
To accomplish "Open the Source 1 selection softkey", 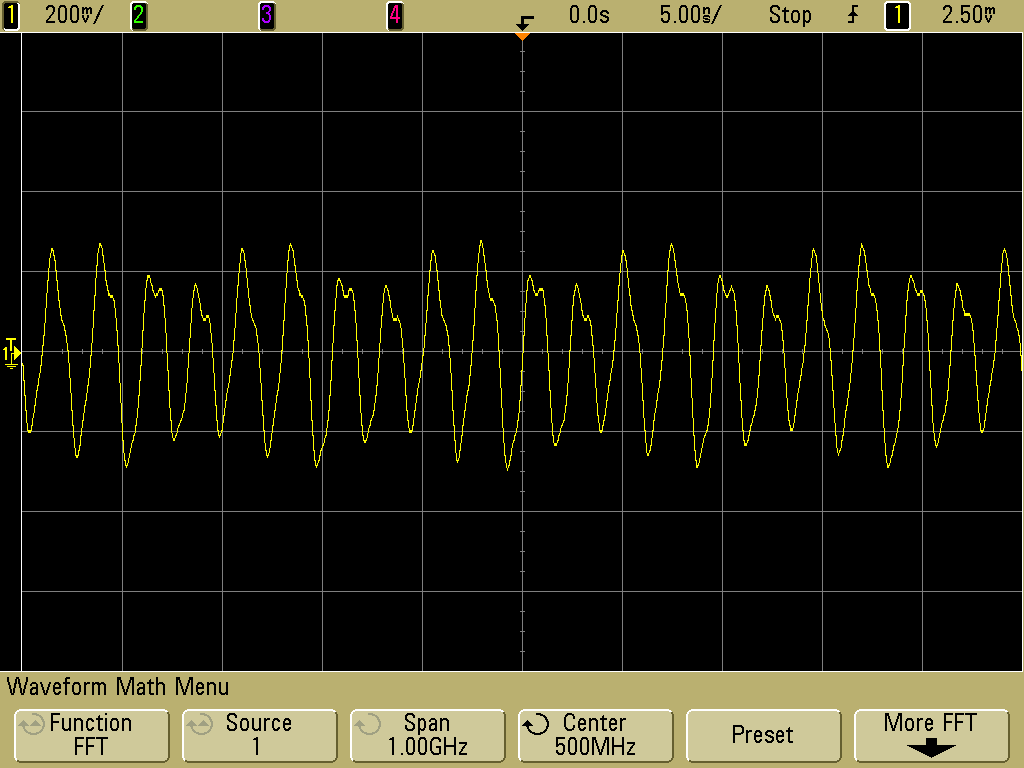I will click(258, 734).
